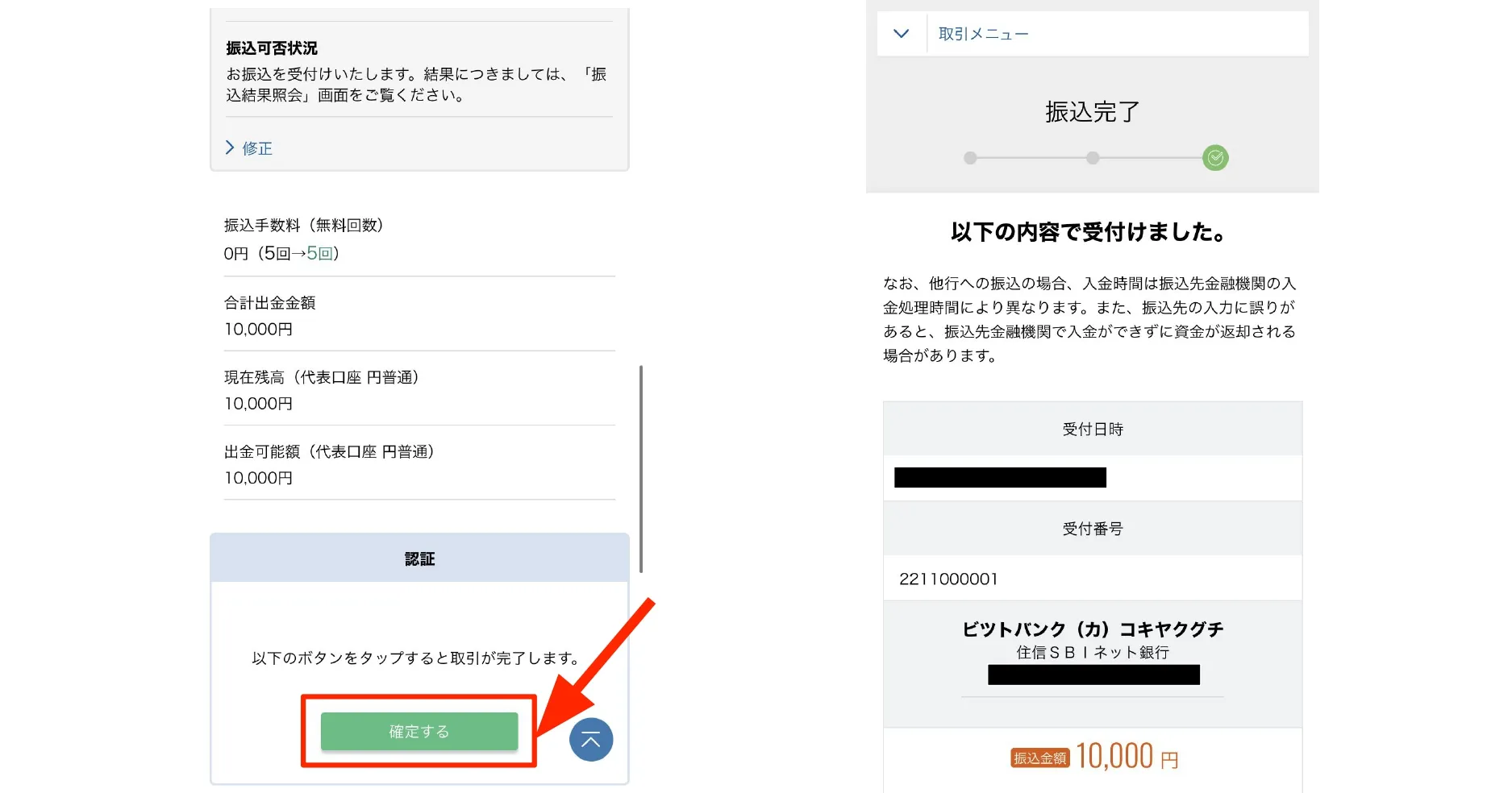Select recipient ビツトバンク（カ）コキヤクグチ

click(1093, 629)
